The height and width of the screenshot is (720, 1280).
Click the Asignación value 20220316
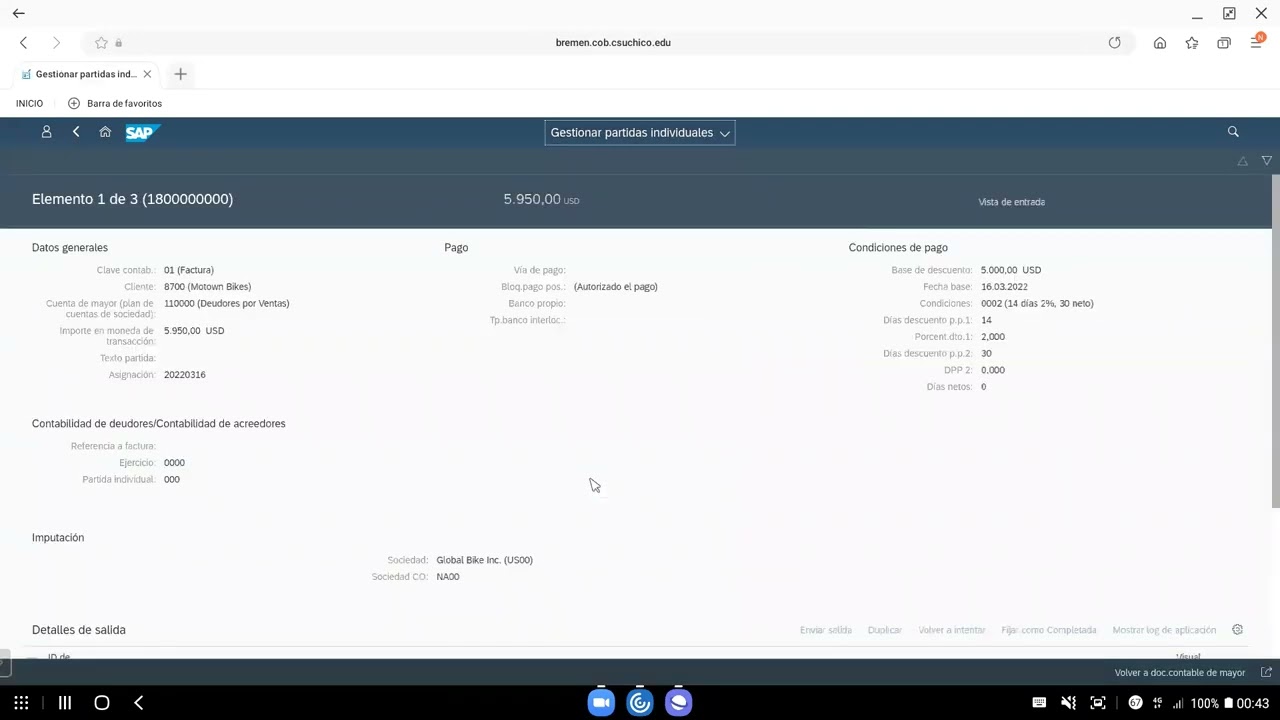coord(185,375)
